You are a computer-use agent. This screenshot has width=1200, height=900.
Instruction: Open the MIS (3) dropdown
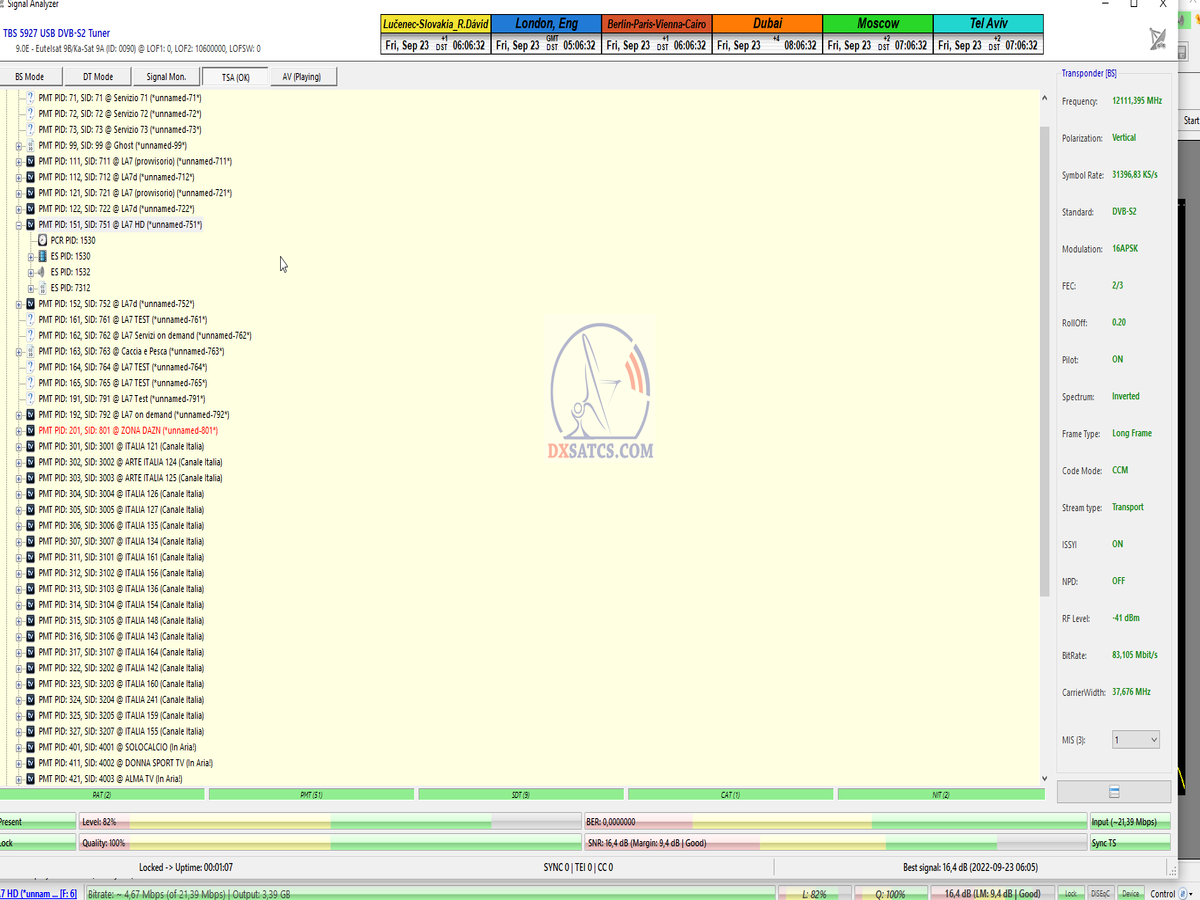click(x=1136, y=740)
